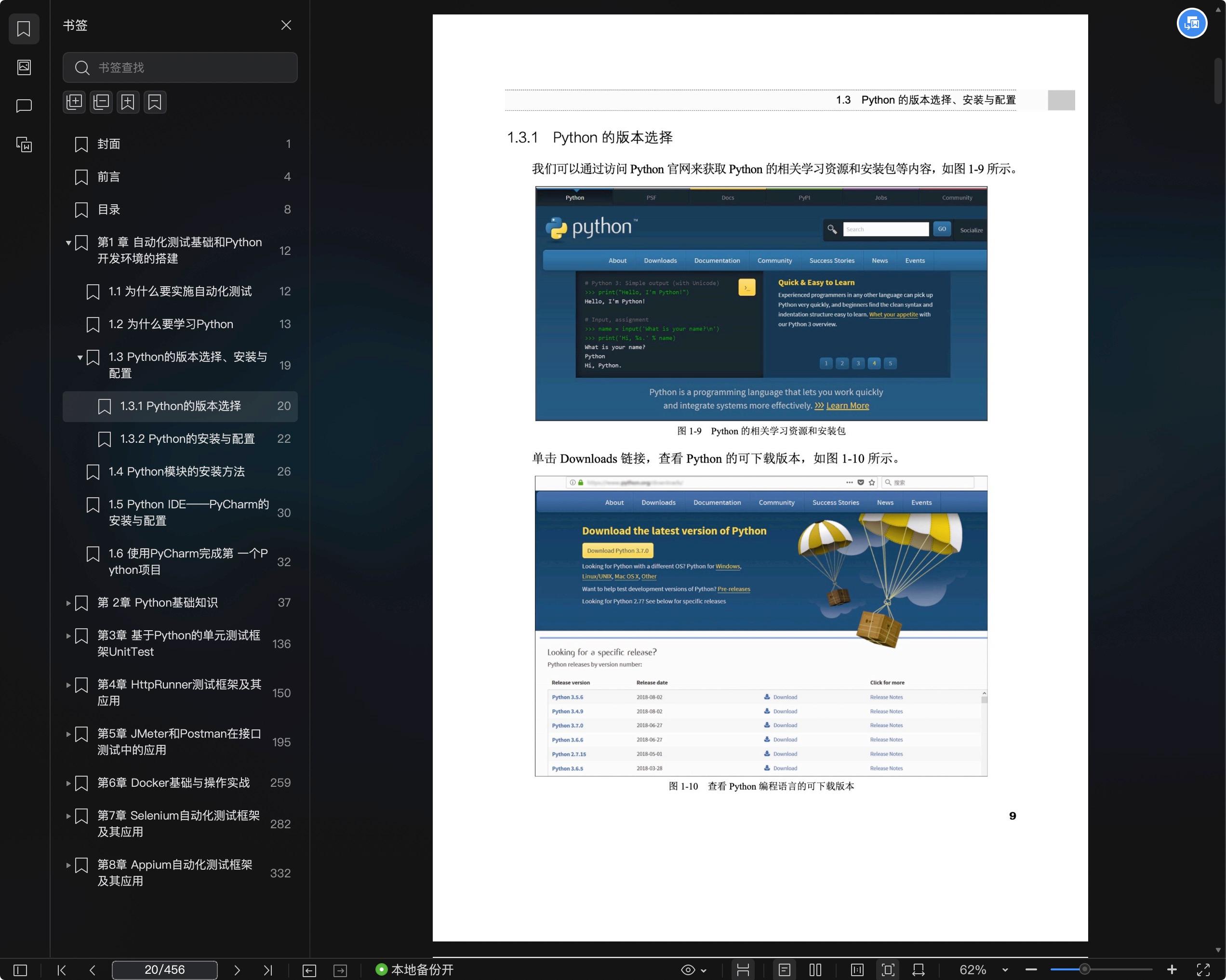This screenshot has height=980, width=1226.
Task: Switch to single page view
Action: tap(784, 970)
